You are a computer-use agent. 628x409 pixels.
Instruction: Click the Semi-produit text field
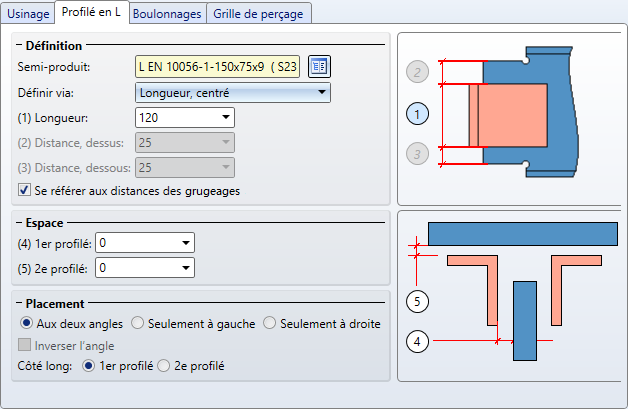(218, 67)
